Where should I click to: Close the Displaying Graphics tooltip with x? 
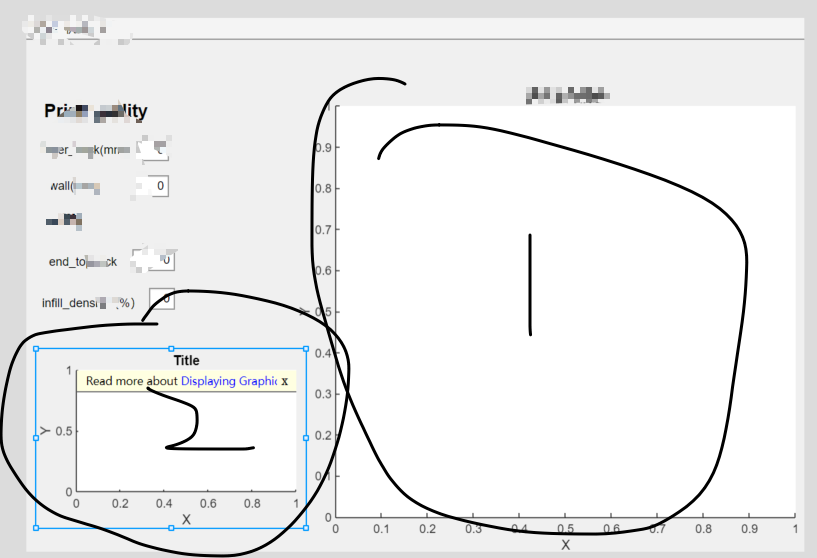tap(284, 381)
